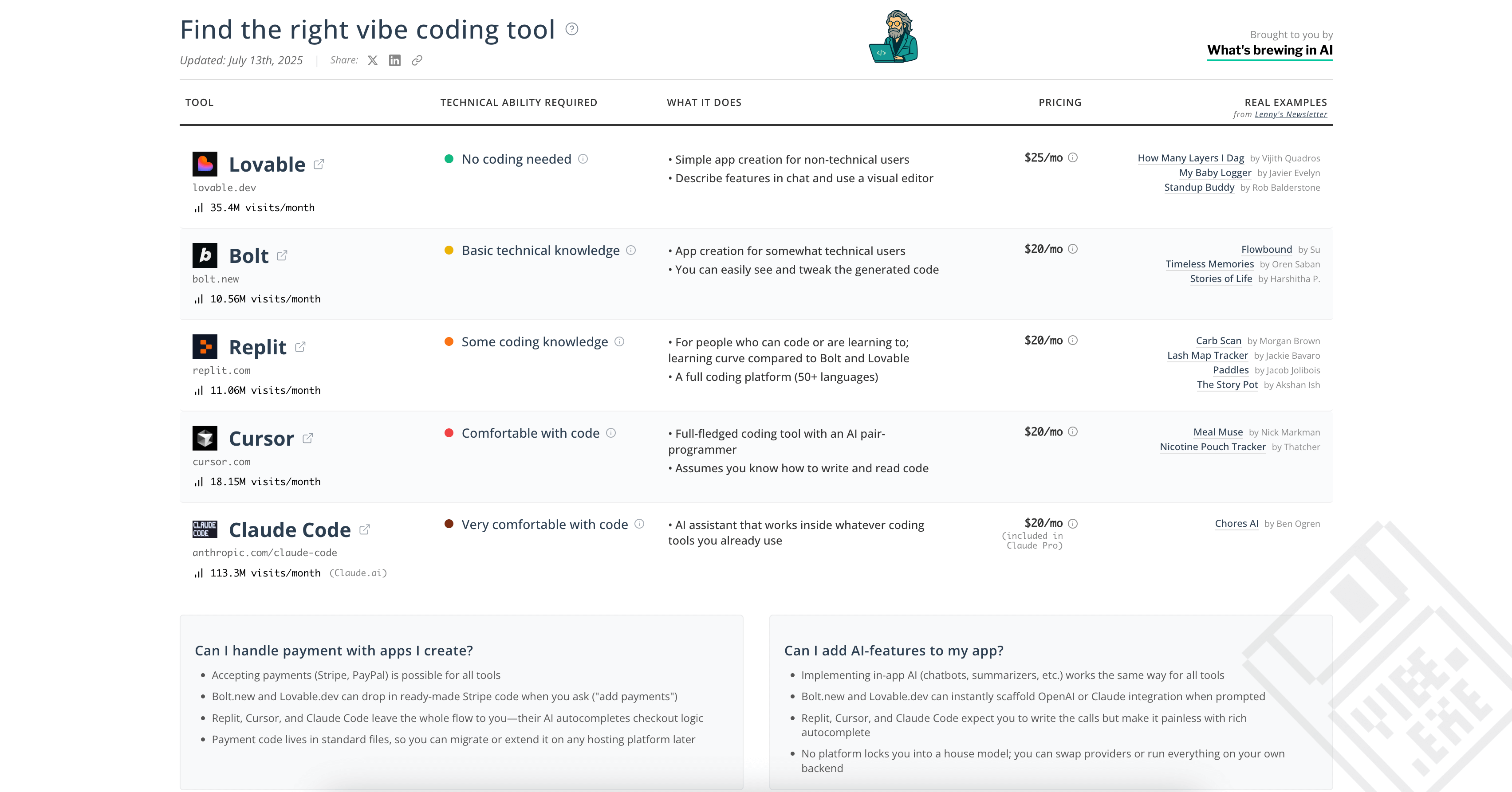Click the Lovable visits bar chart icon
The image size is (1512, 792).
click(198, 208)
